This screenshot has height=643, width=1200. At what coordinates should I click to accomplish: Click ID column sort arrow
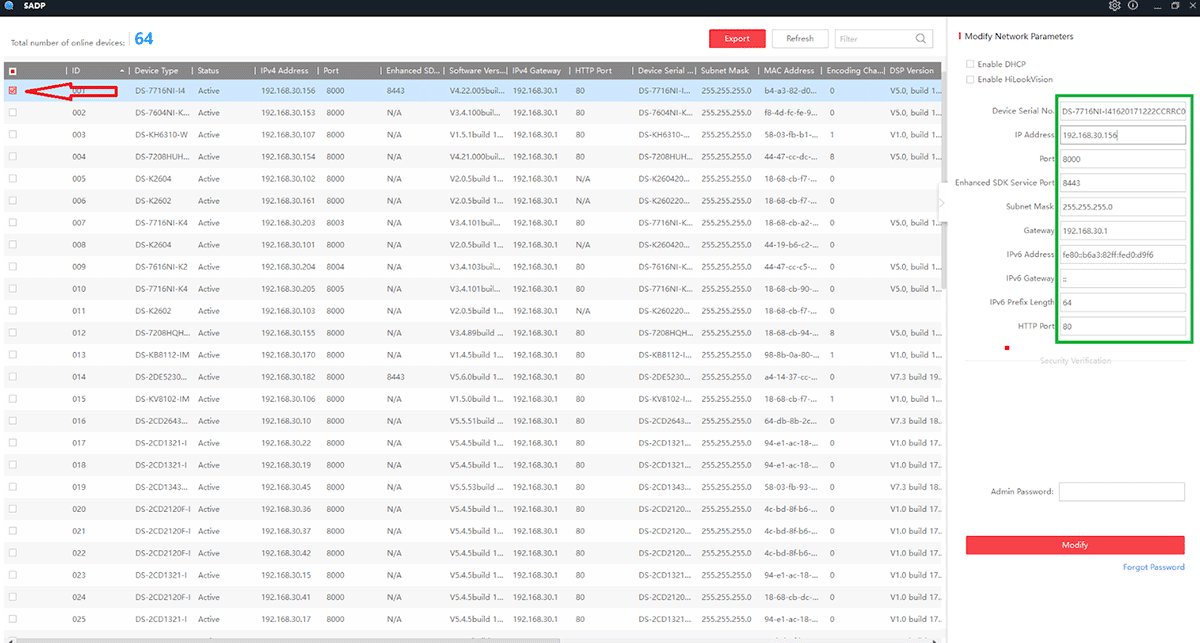(123, 71)
